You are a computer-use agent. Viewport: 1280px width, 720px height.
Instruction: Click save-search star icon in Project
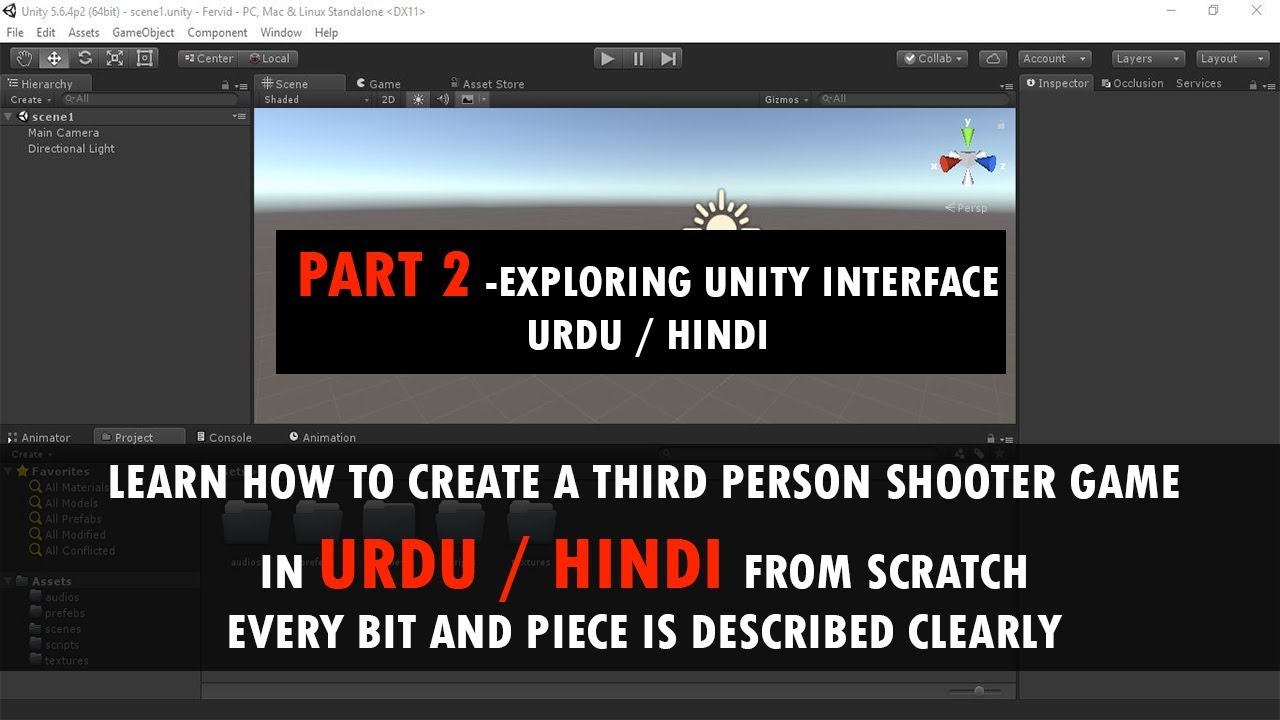(999, 454)
